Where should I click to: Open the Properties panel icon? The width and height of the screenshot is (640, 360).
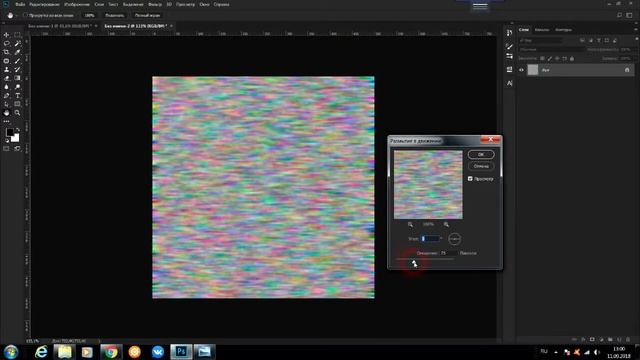click(x=509, y=70)
